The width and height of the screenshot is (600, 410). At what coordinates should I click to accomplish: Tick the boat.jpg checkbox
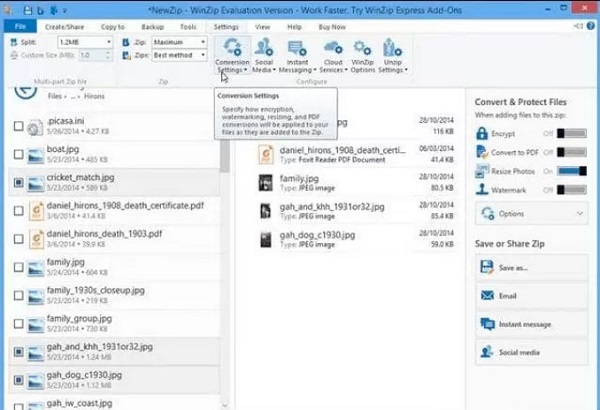click(x=18, y=154)
